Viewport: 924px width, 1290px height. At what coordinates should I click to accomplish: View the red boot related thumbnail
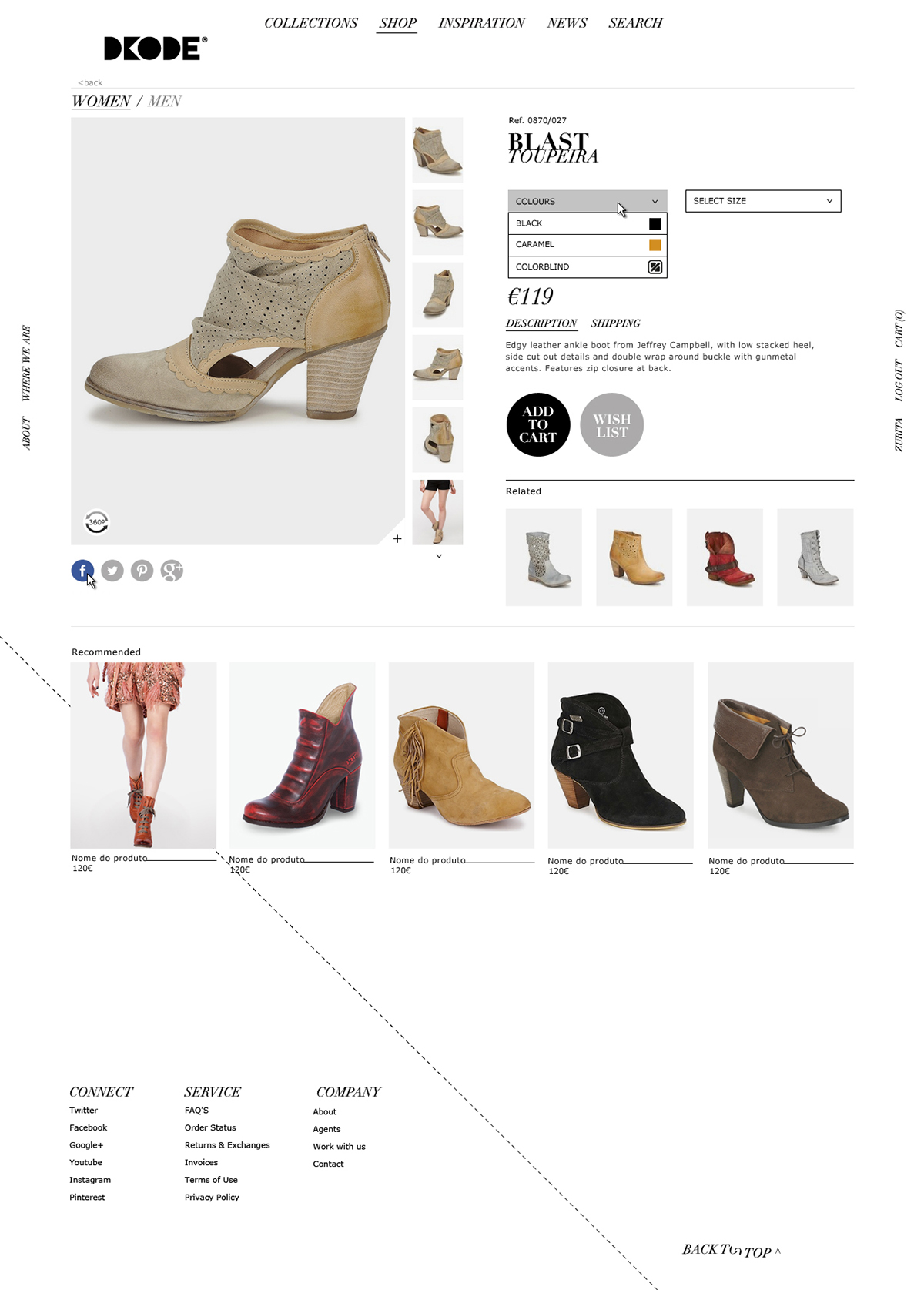[x=725, y=557]
